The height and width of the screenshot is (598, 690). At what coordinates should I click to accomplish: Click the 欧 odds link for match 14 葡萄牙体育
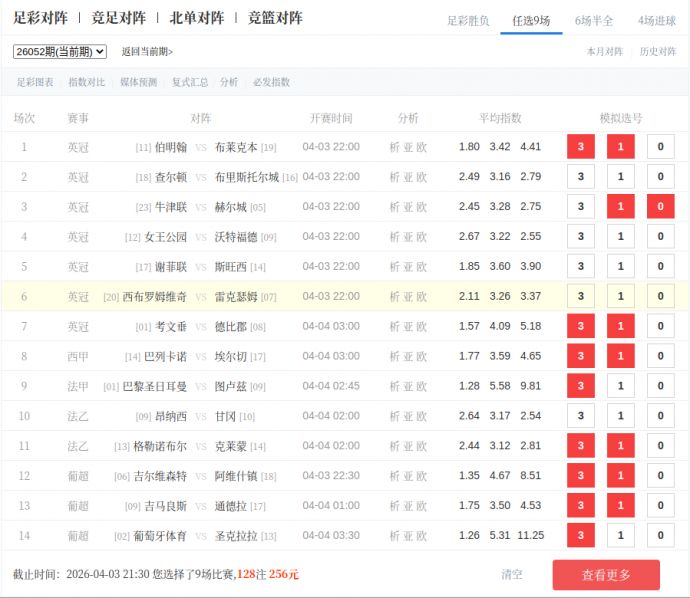422,536
